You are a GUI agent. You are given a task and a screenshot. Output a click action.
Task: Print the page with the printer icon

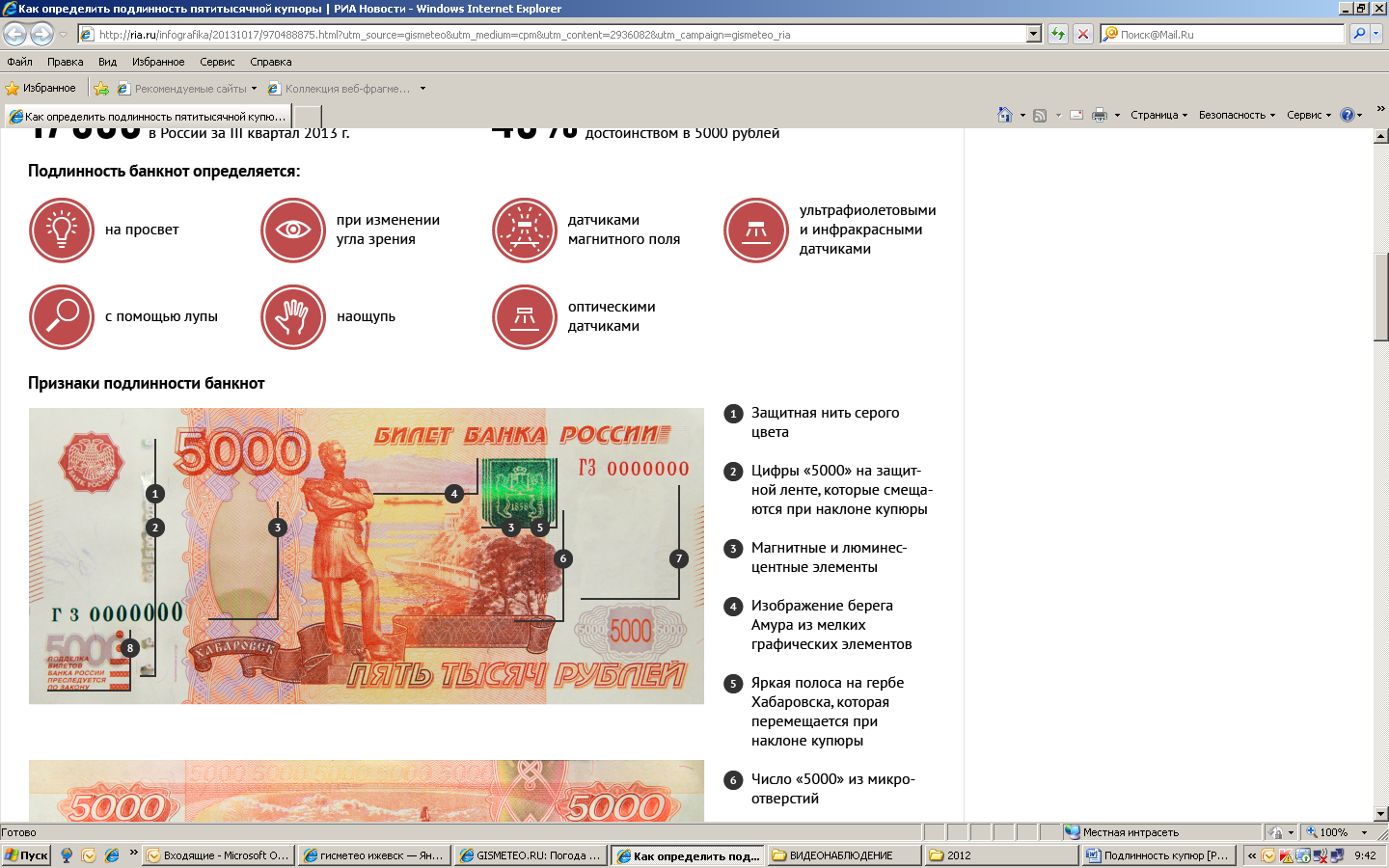[x=1099, y=115]
